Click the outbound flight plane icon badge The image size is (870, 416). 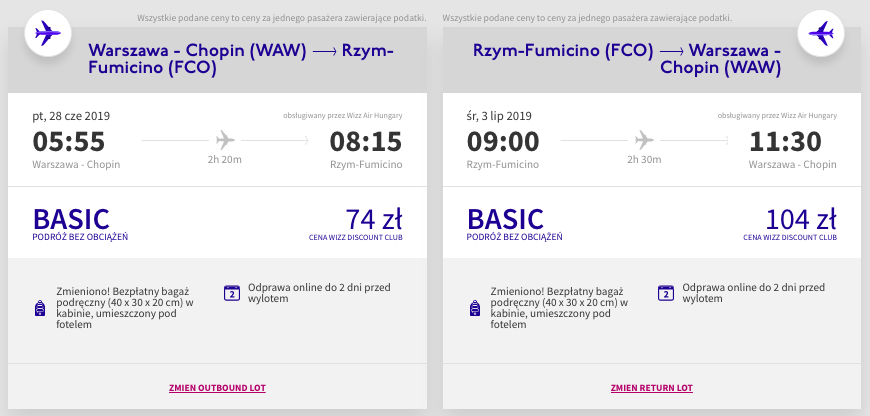(x=48, y=33)
